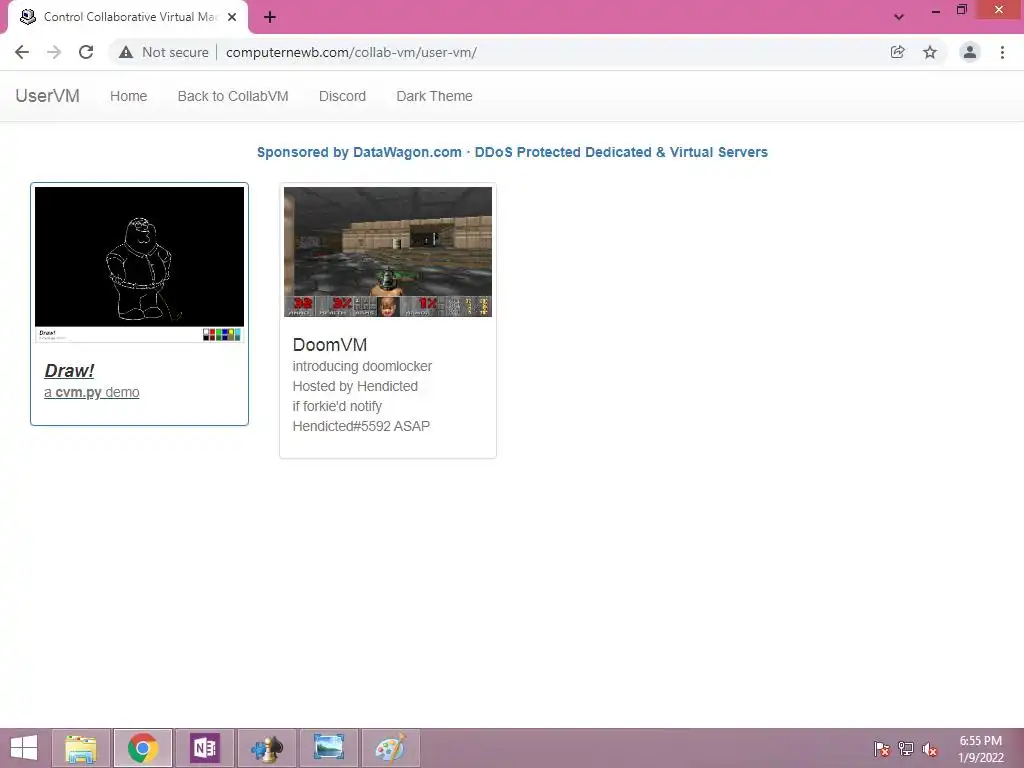Minimize the Chrome window
The width and height of the screenshot is (1024, 768).
pos(936,11)
